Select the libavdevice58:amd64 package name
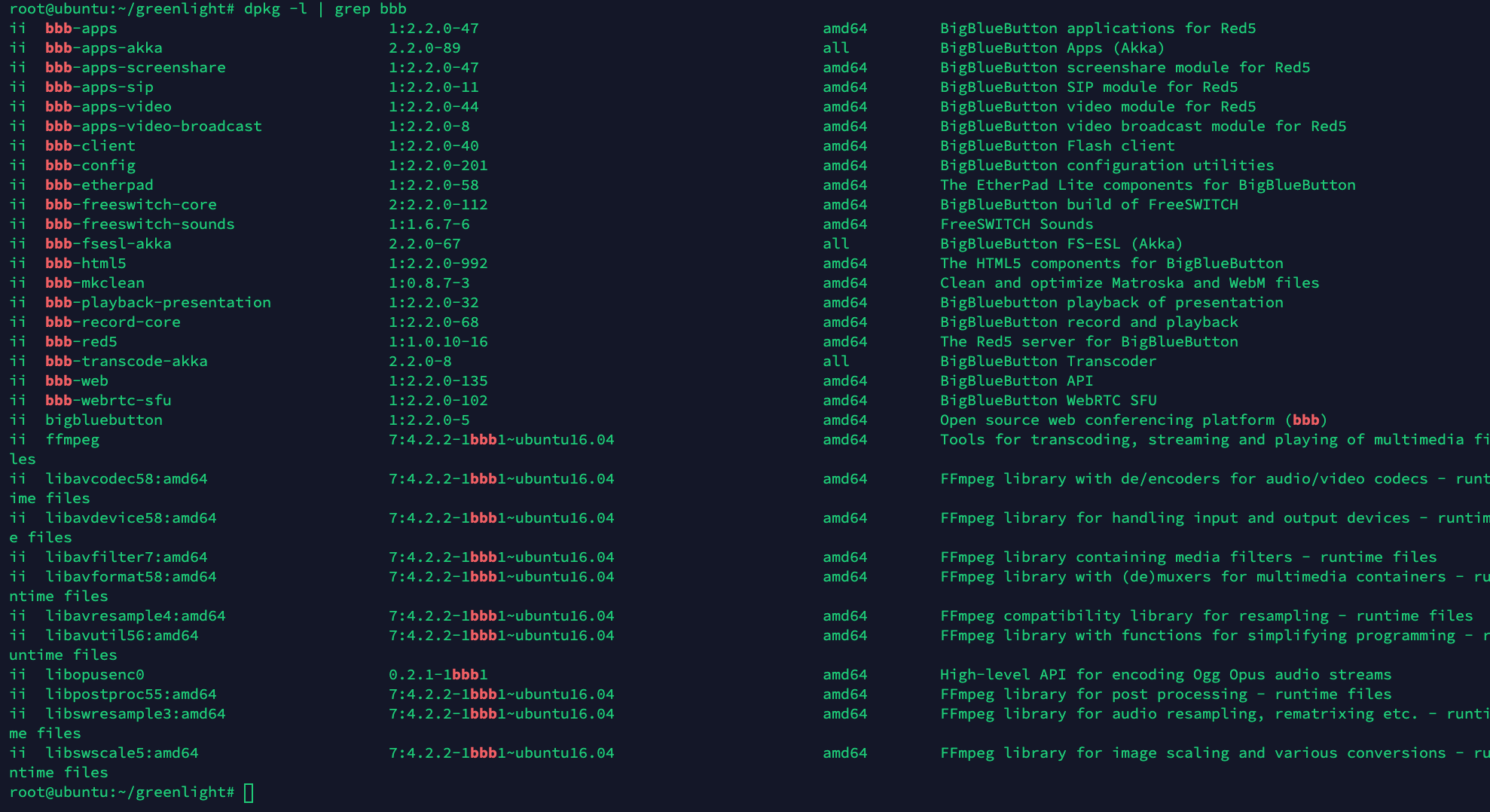 point(131,518)
